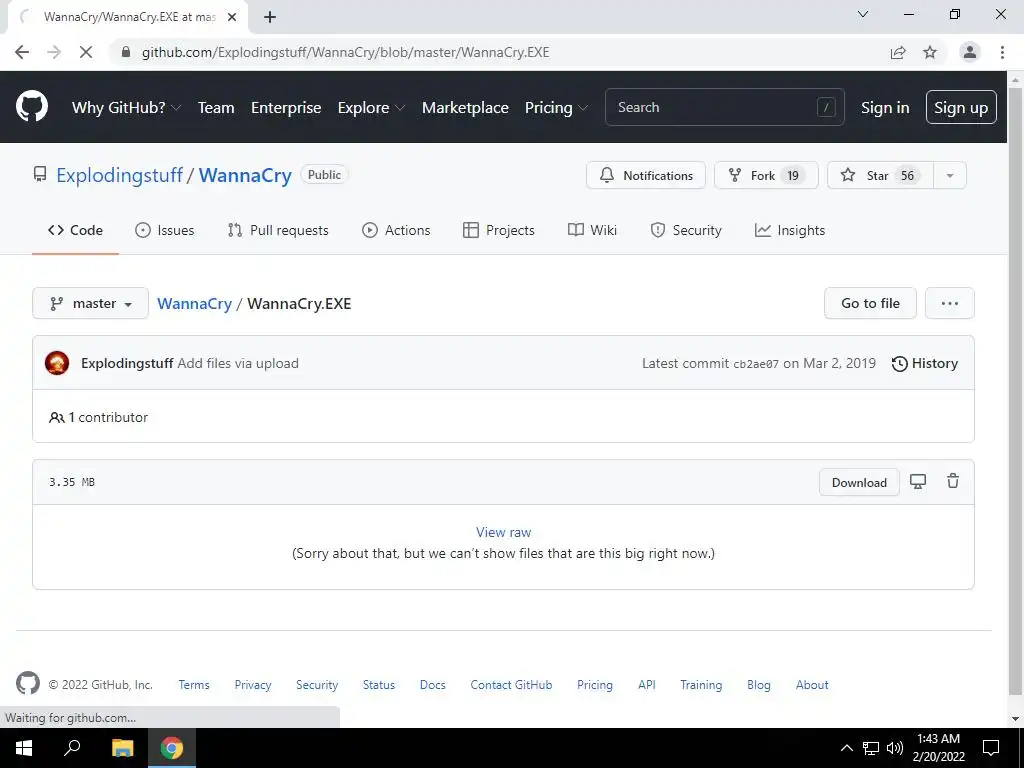The width and height of the screenshot is (1024, 768).
Task: Switch to the Issues tab
Action: [x=165, y=230]
